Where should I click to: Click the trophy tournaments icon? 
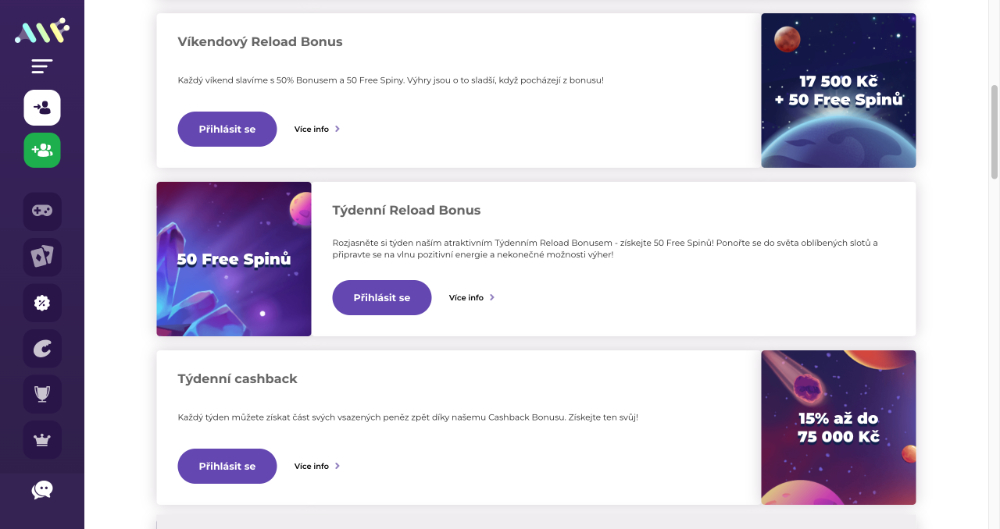point(42,394)
